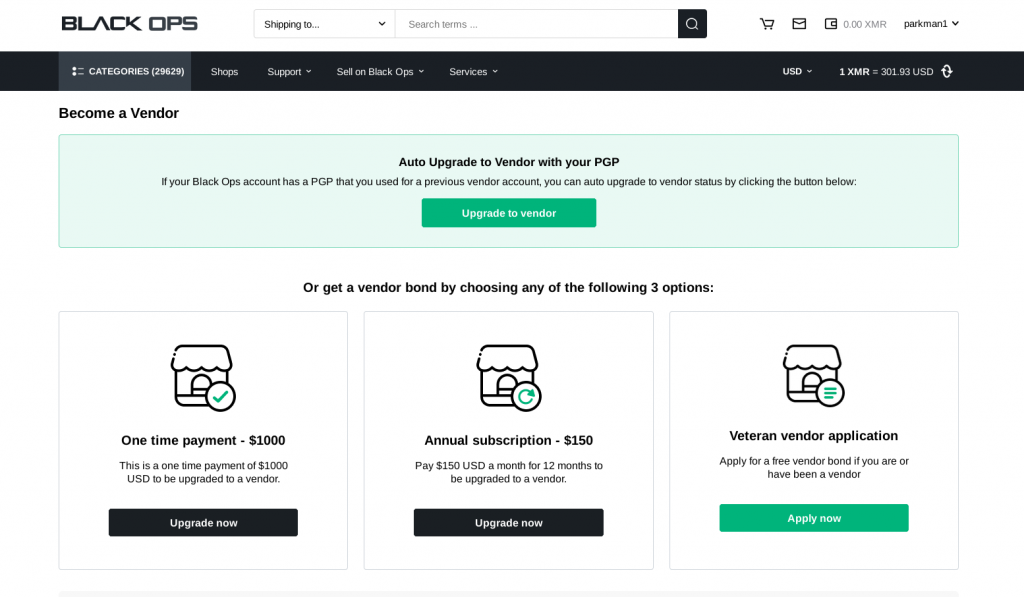Click the annual subscription shop icon
Image resolution: width=1024 pixels, height=597 pixels.
[x=509, y=378]
